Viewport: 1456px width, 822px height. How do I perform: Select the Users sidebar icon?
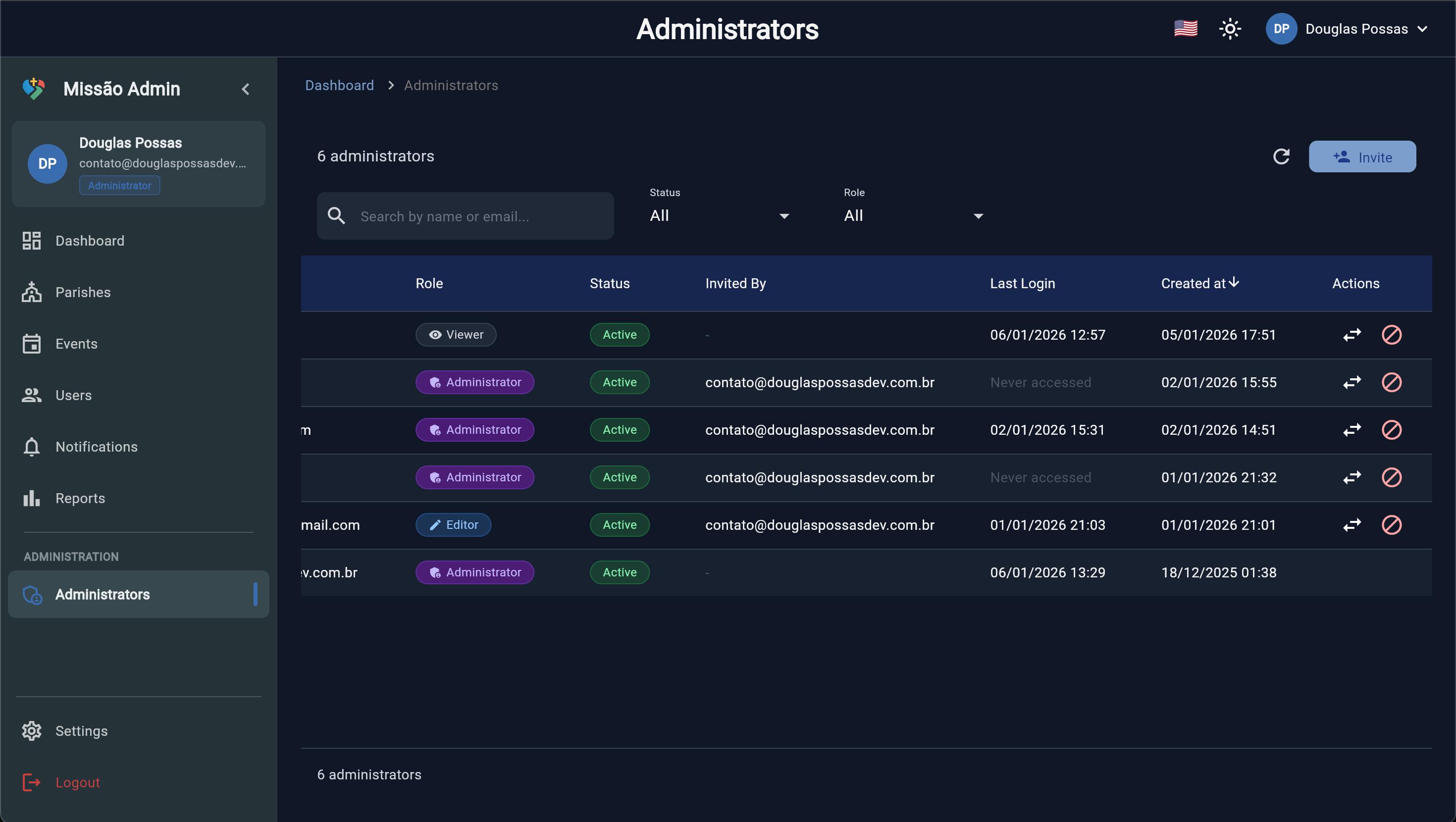pyautogui.click(x=32, y=395)
